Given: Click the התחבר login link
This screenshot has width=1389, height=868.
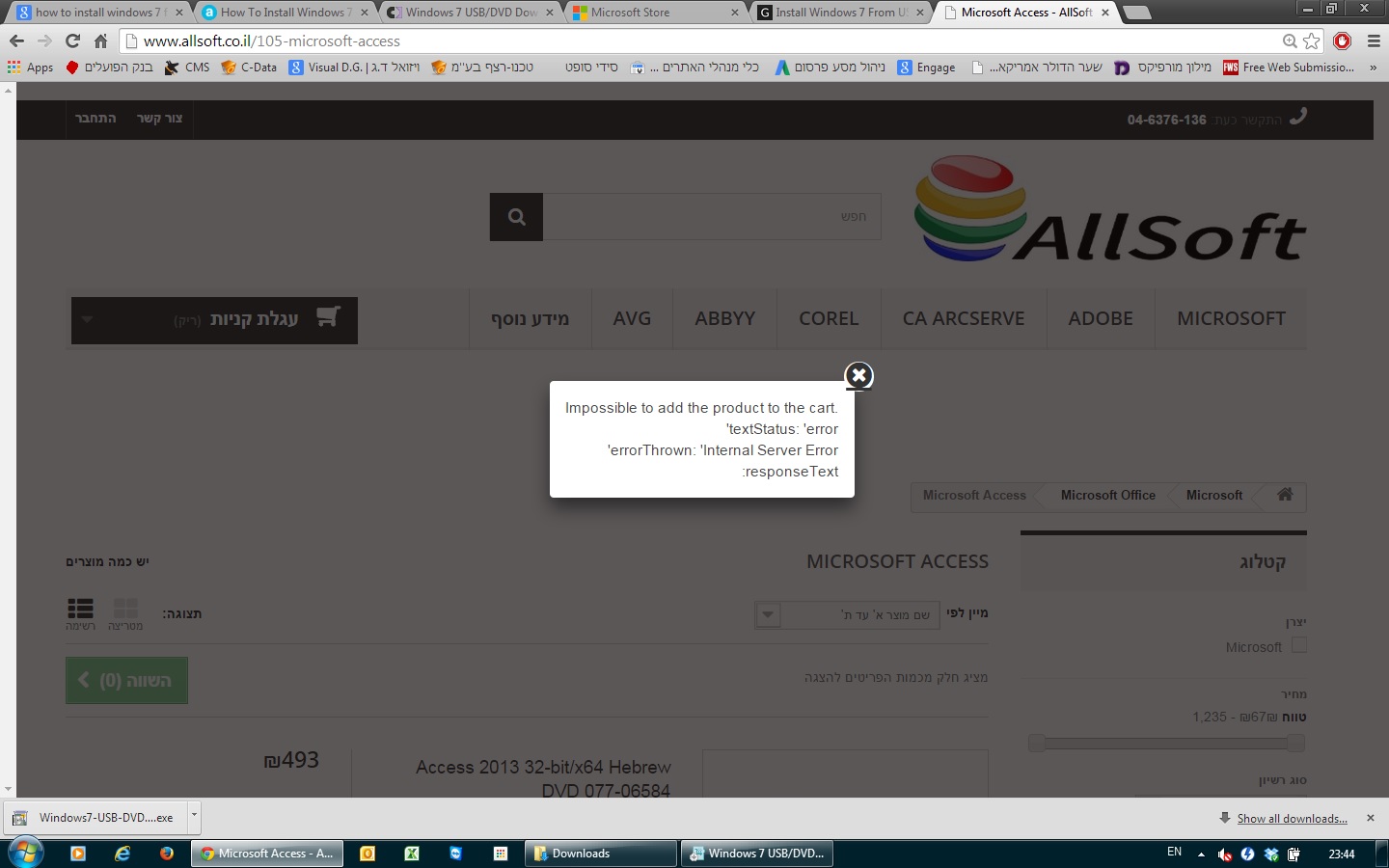Looking at the screenshot, I should pos(95,119).
